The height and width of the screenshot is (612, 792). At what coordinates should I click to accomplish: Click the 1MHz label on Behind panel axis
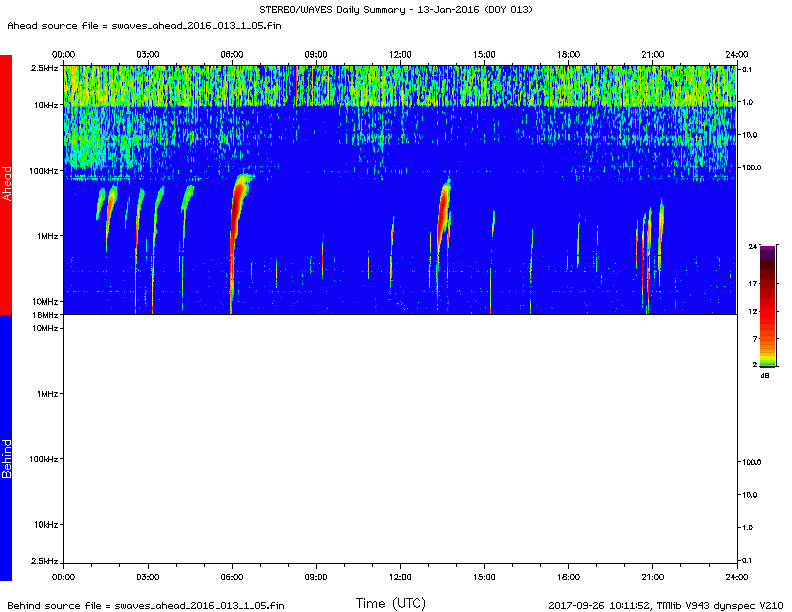pos(47,394)
